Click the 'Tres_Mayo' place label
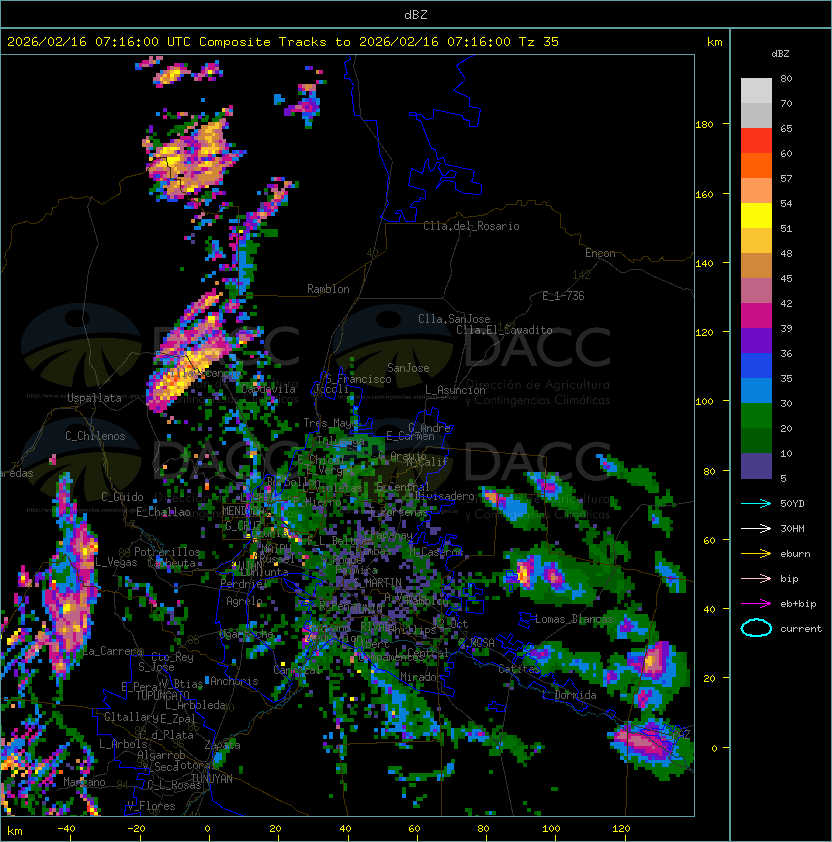 pyautogui.click(x=330, y=423)
